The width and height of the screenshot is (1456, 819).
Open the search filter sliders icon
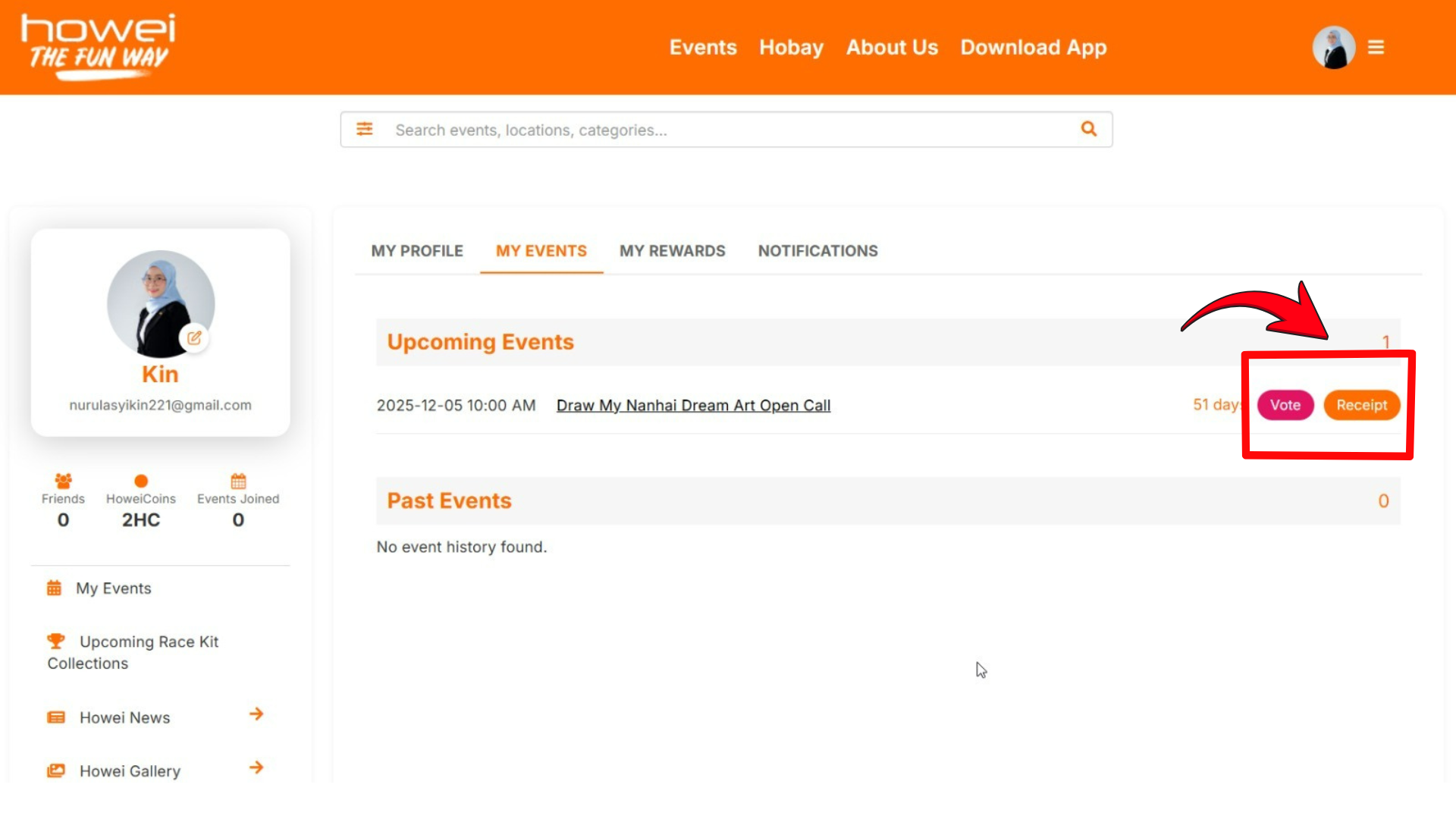click(365, 129)
